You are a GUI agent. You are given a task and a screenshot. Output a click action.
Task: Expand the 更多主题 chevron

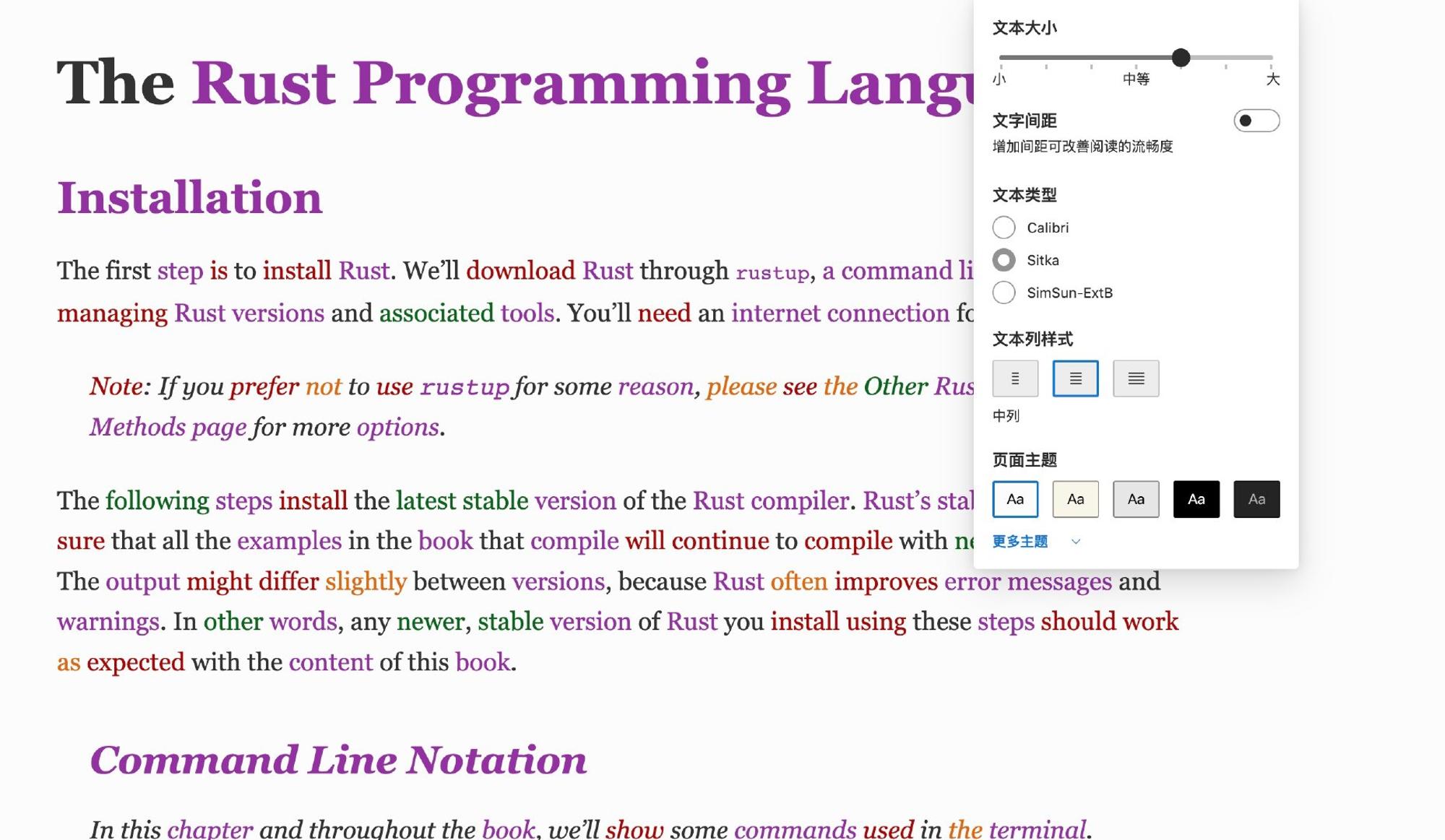coord(1076,542)
